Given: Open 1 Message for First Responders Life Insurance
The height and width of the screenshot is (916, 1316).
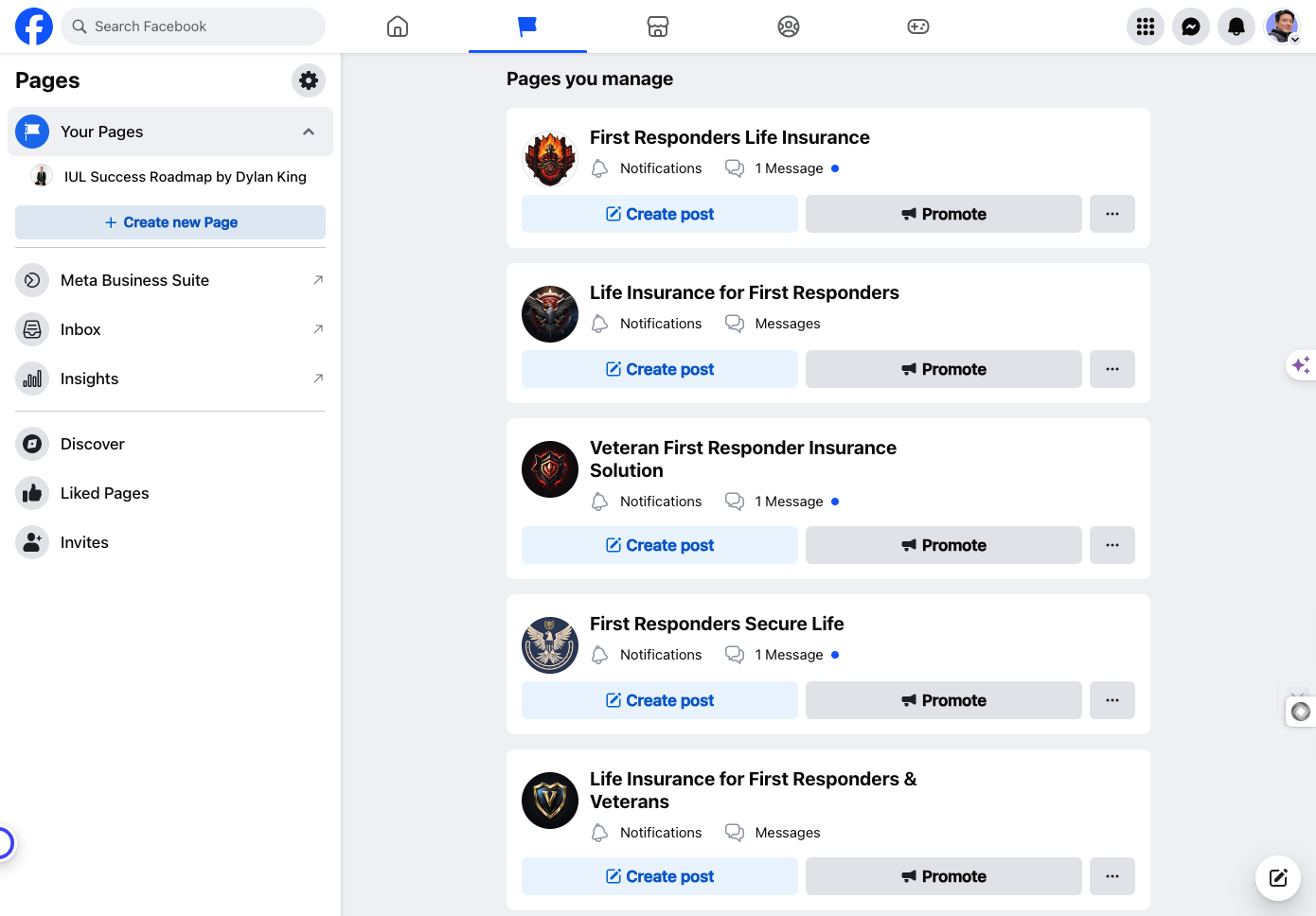Looking at the screenshot, I should (782, 168).
